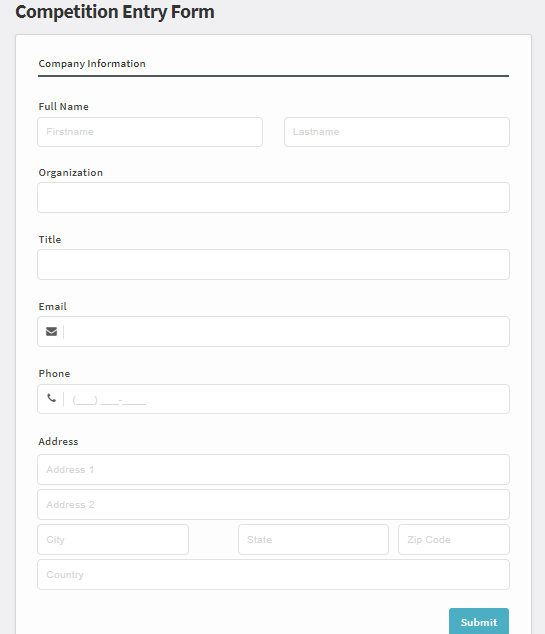
Task: Select the City input box
Action: tap(113, 539)
